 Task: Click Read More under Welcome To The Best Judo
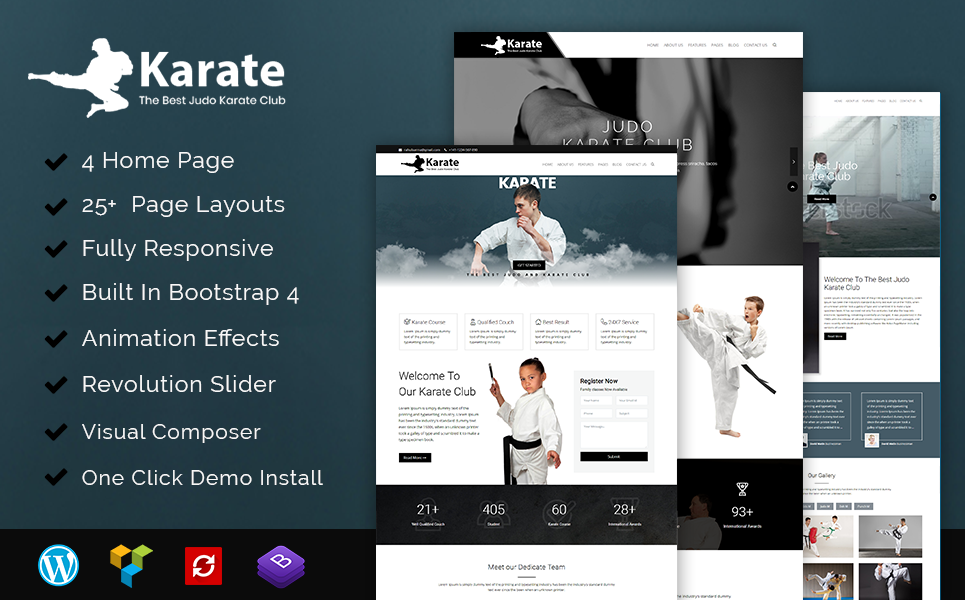point(835,337)
